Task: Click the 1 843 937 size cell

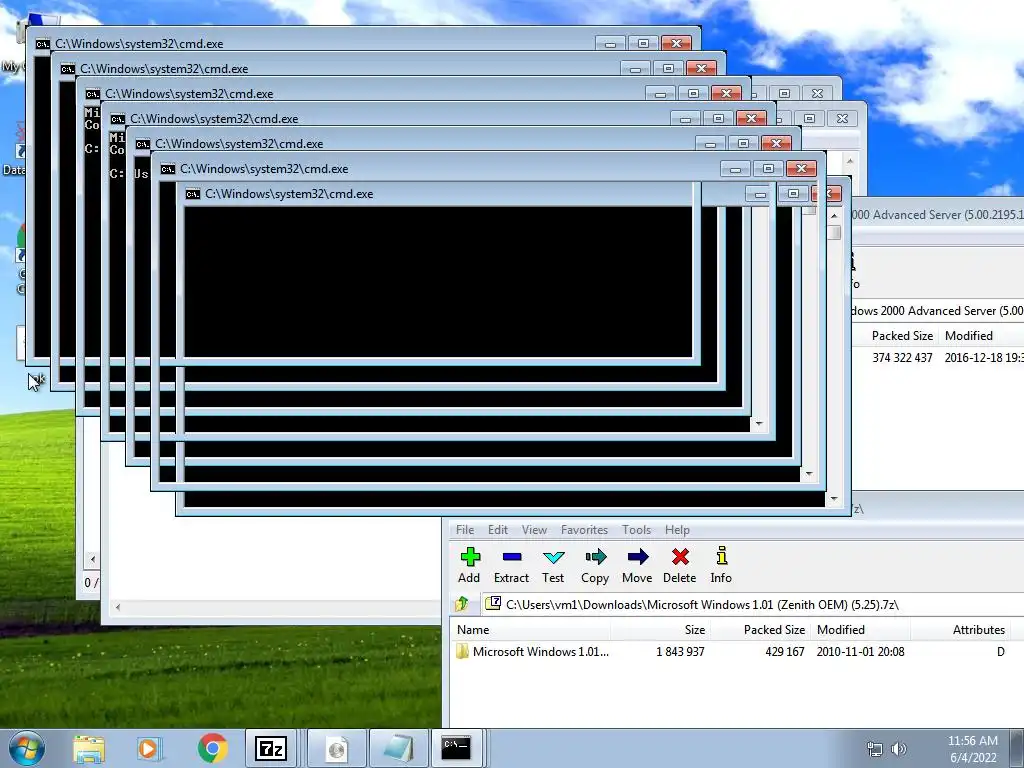Action: 680,652
